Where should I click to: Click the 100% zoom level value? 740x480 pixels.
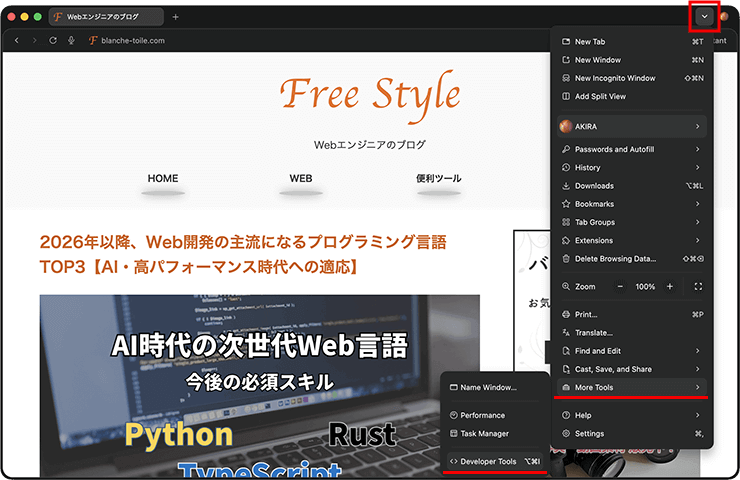(x=645, y=286)
